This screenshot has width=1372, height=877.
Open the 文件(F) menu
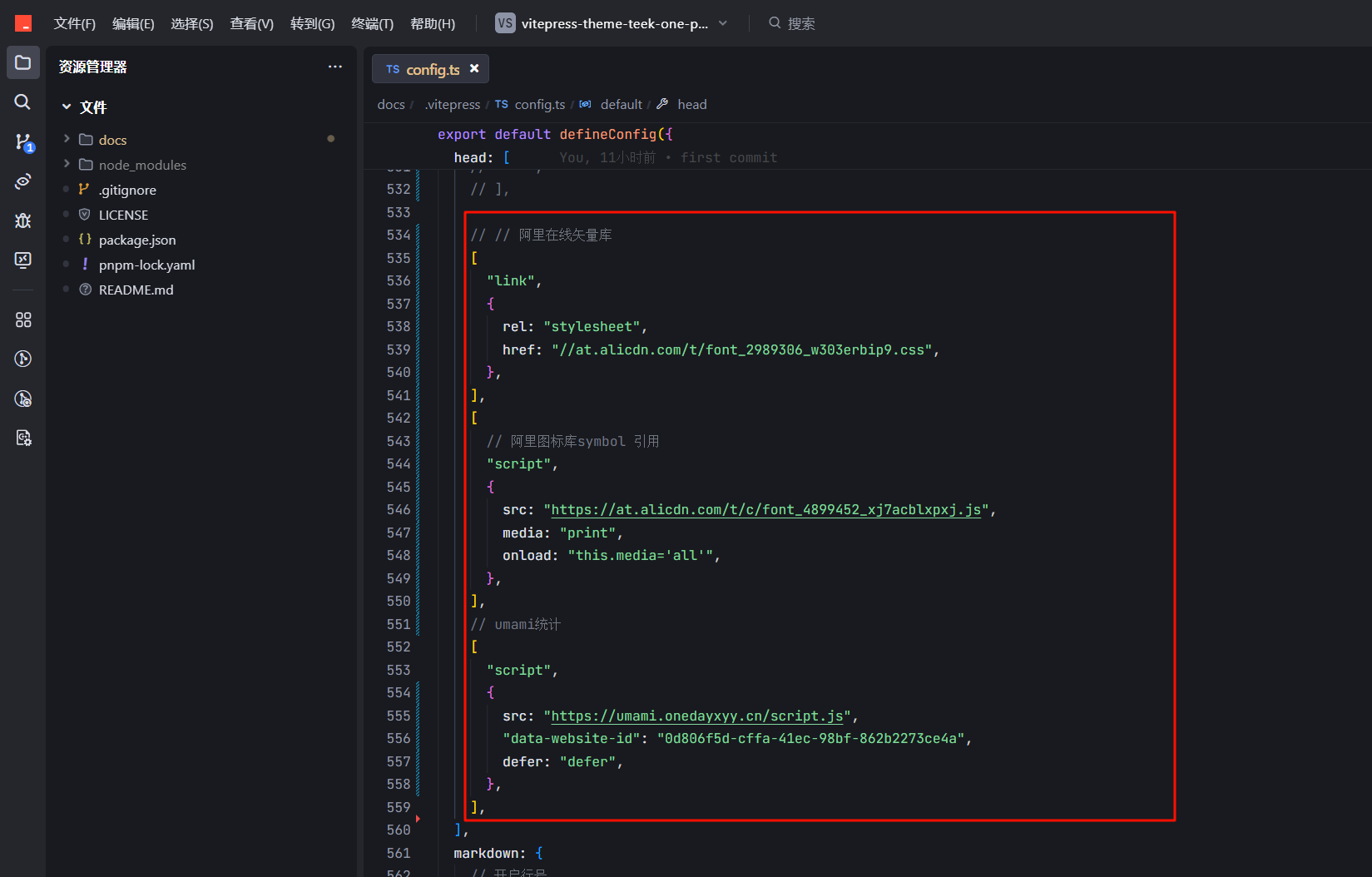point(75,23)
